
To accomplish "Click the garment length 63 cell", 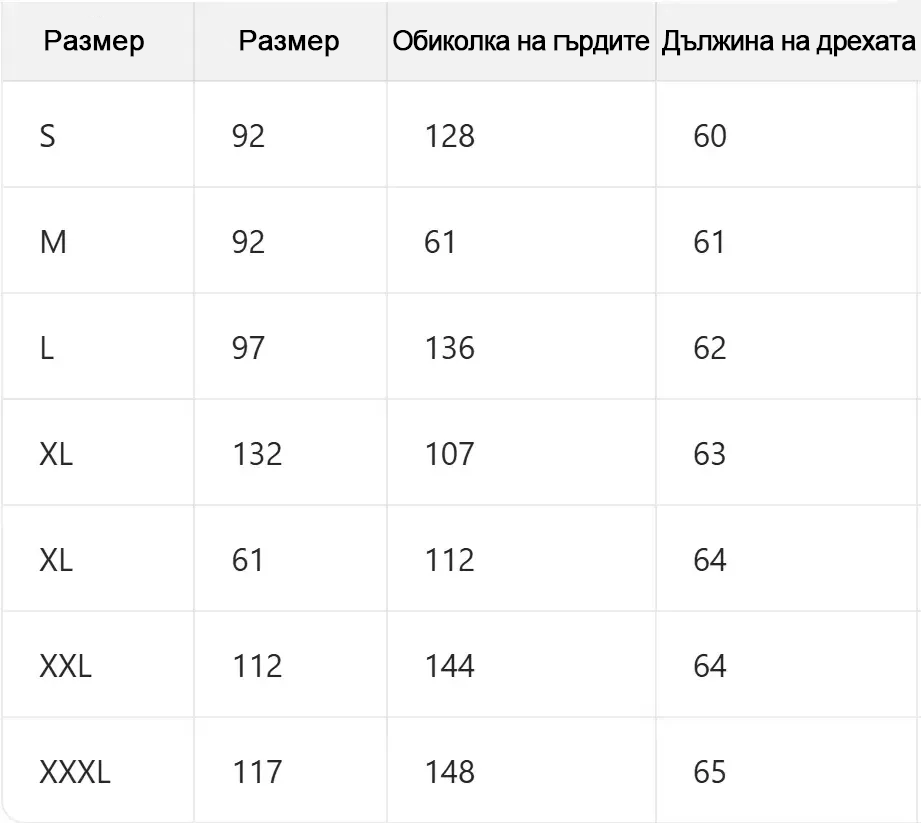I will [709, 454].
